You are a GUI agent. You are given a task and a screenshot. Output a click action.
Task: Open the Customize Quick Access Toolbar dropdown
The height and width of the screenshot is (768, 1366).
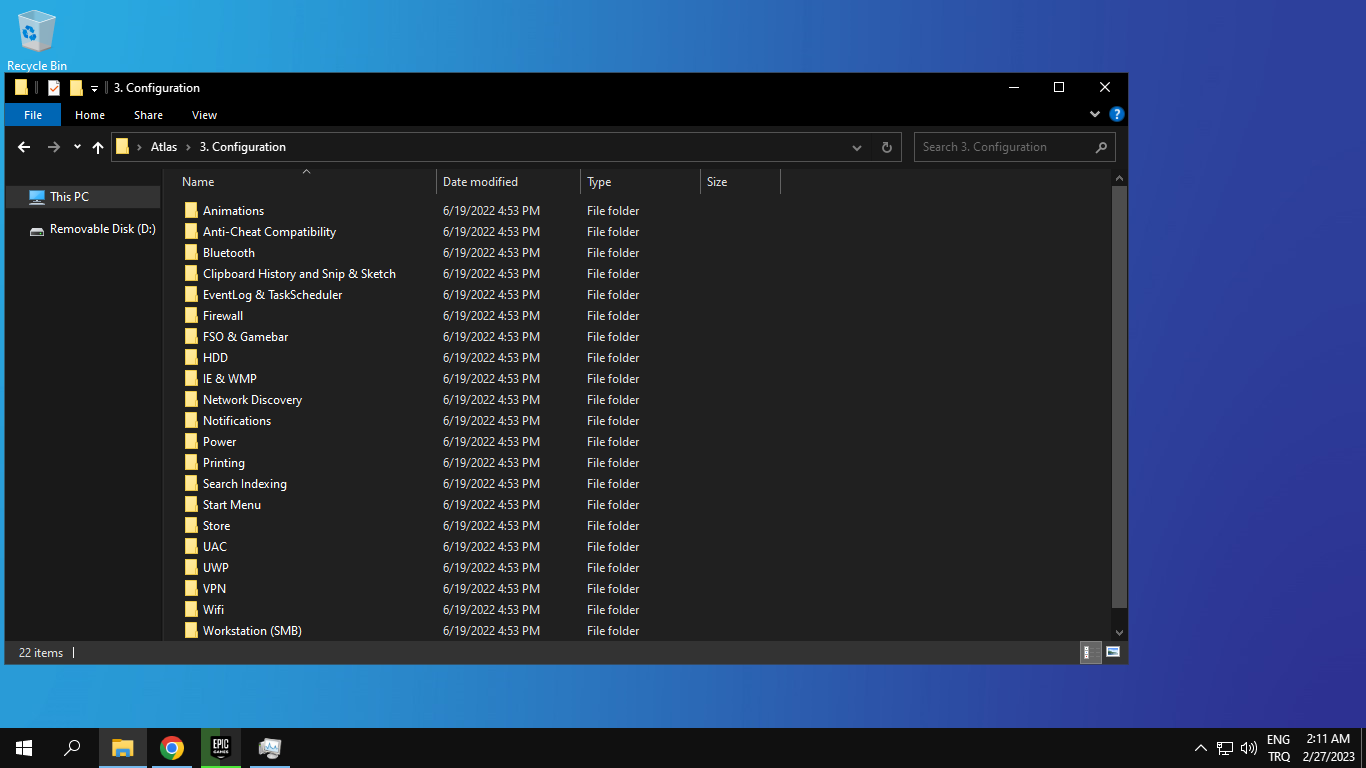94,89
